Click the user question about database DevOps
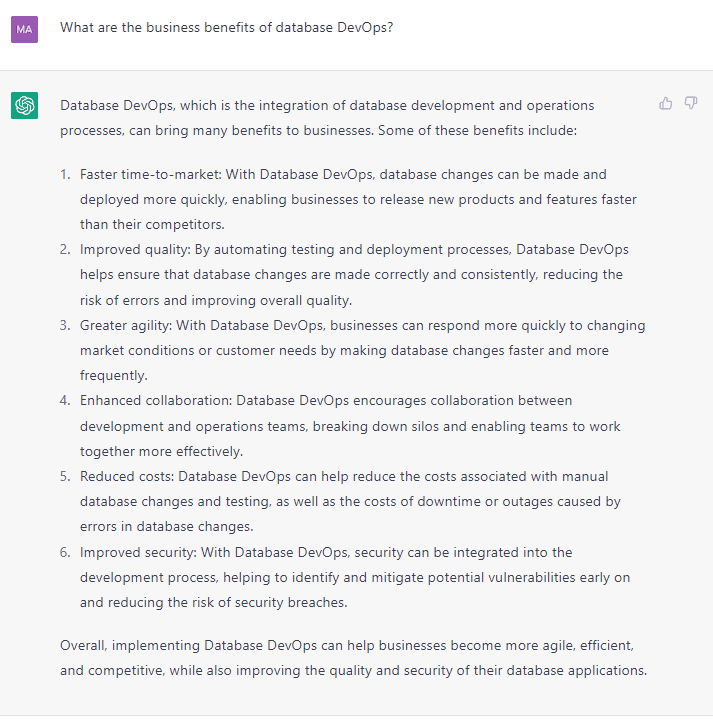 [x=226, y=28]
